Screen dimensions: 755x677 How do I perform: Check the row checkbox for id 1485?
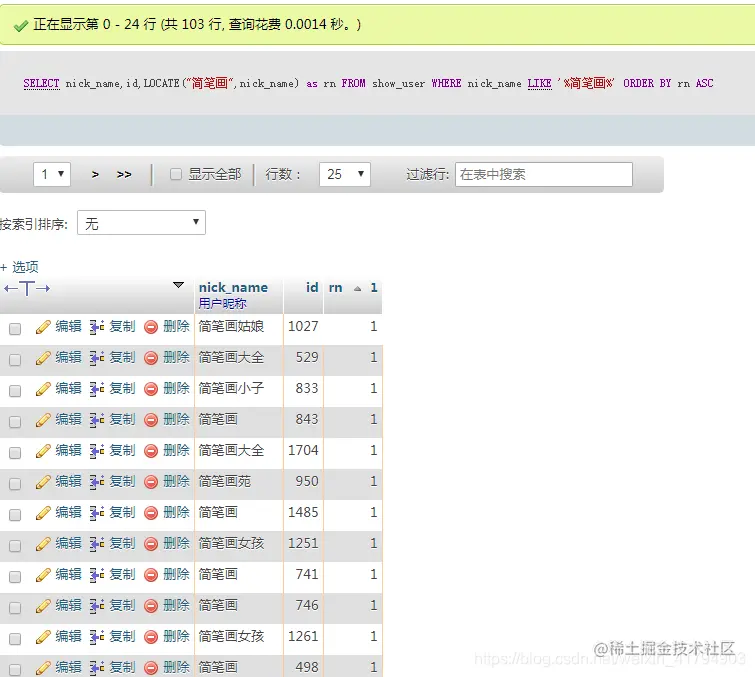click(x=15, y=515)
